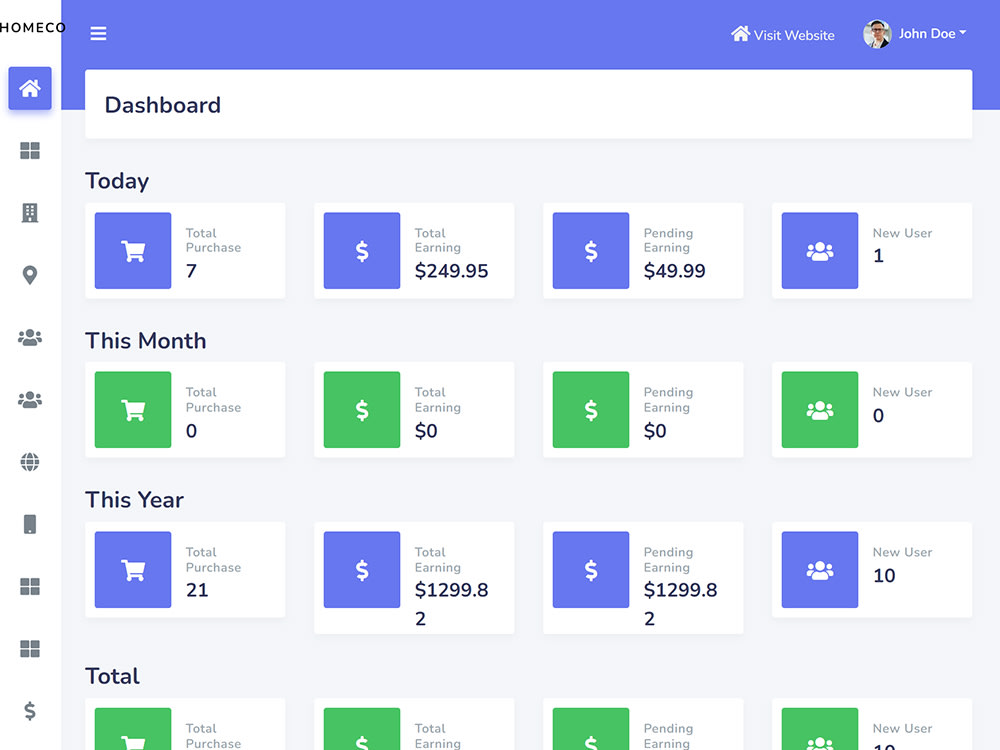Click the This Year New User card showing 10
This screenshot has height=750, width=1000.
click(x=872, y=570)
